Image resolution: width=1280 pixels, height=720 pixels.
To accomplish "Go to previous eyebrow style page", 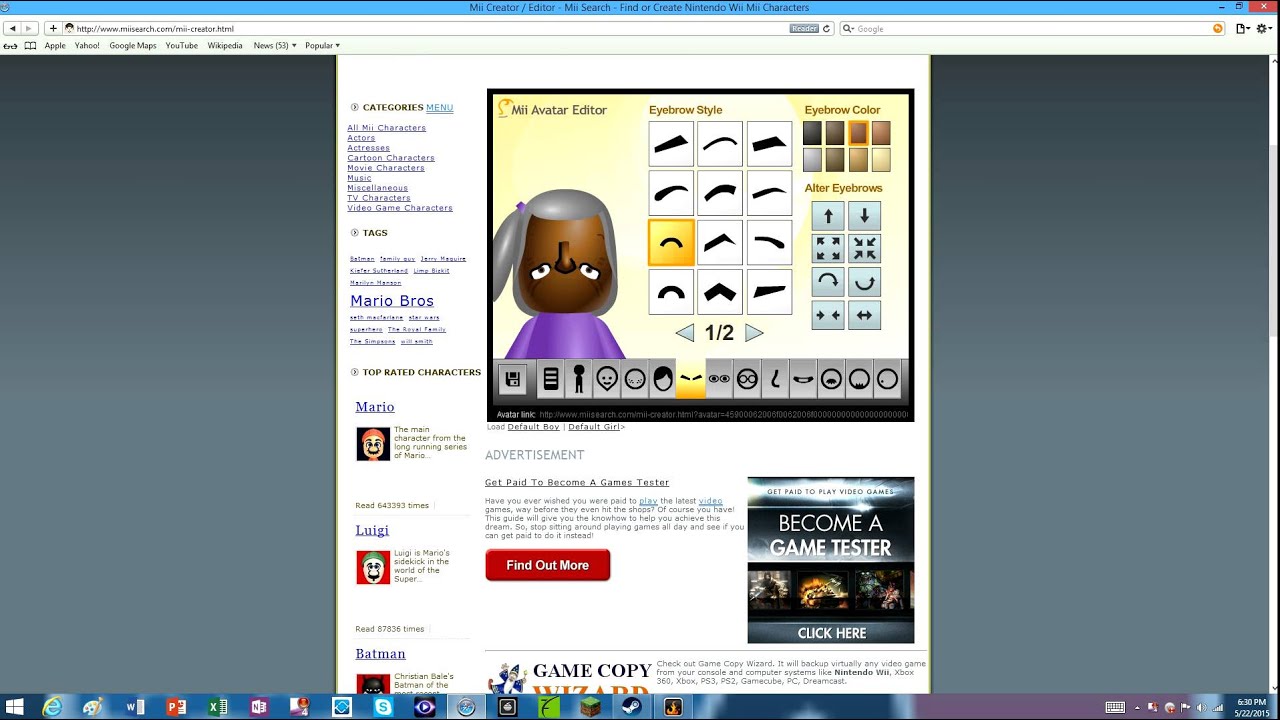I will pos(685,333).
